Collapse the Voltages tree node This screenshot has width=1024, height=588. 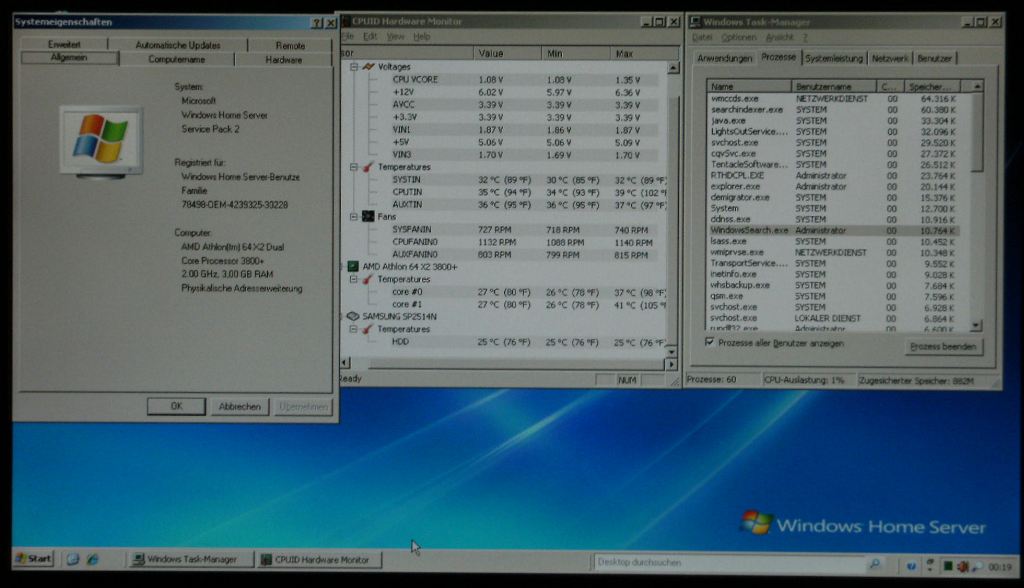(x=354, y=67)
